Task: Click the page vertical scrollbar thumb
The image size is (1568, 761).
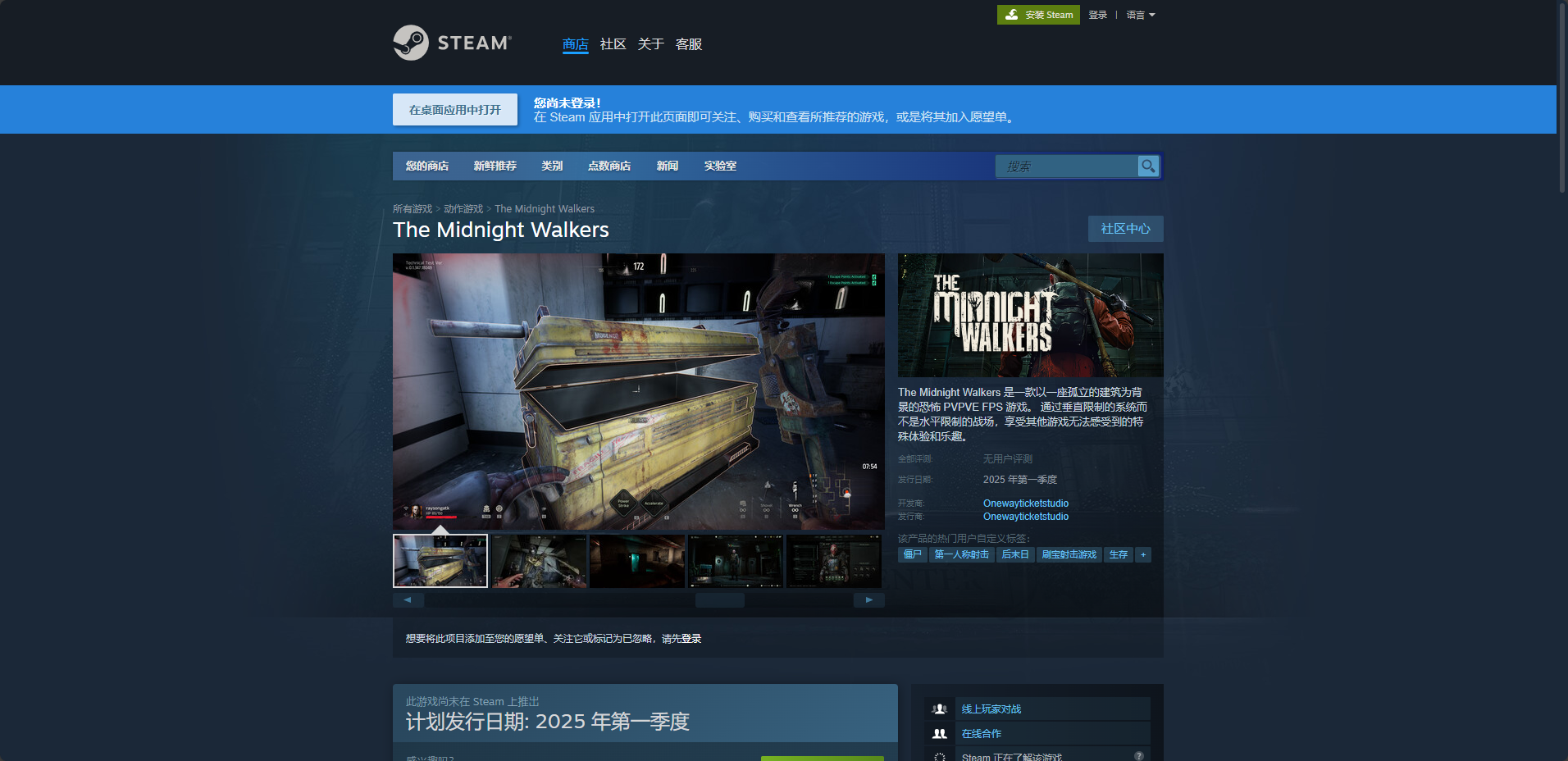Action: point(1562,97)
